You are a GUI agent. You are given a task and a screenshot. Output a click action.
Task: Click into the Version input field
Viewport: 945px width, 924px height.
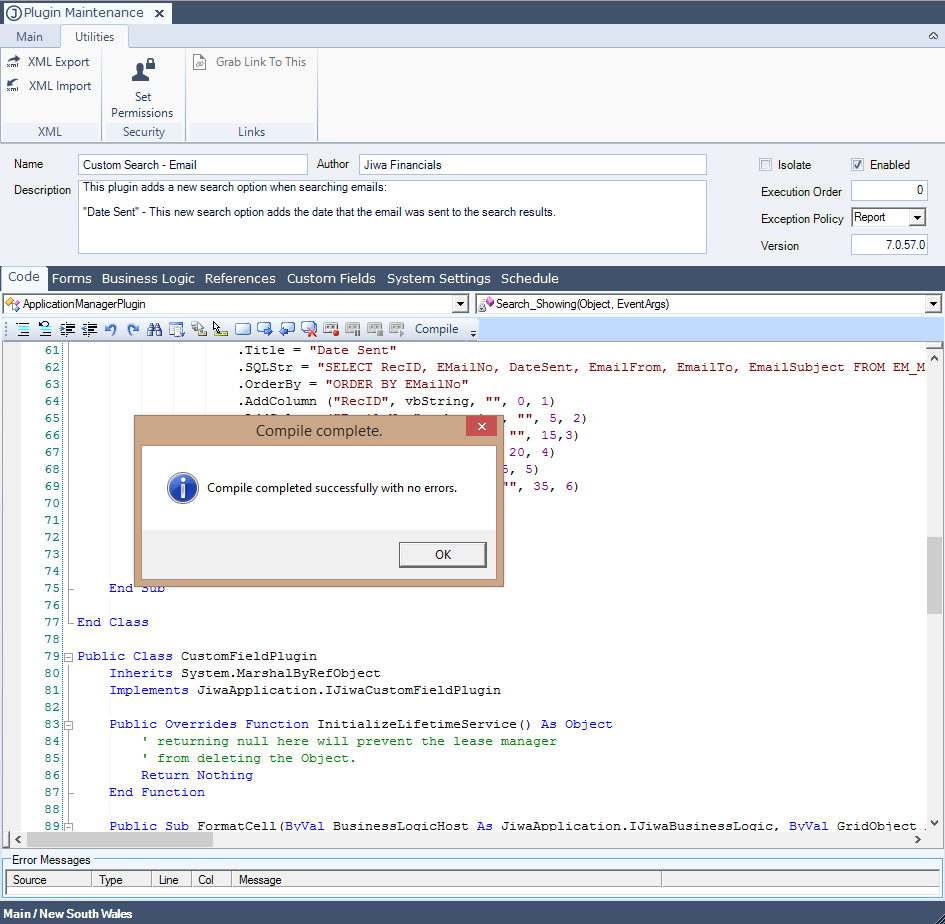point(888,245)
